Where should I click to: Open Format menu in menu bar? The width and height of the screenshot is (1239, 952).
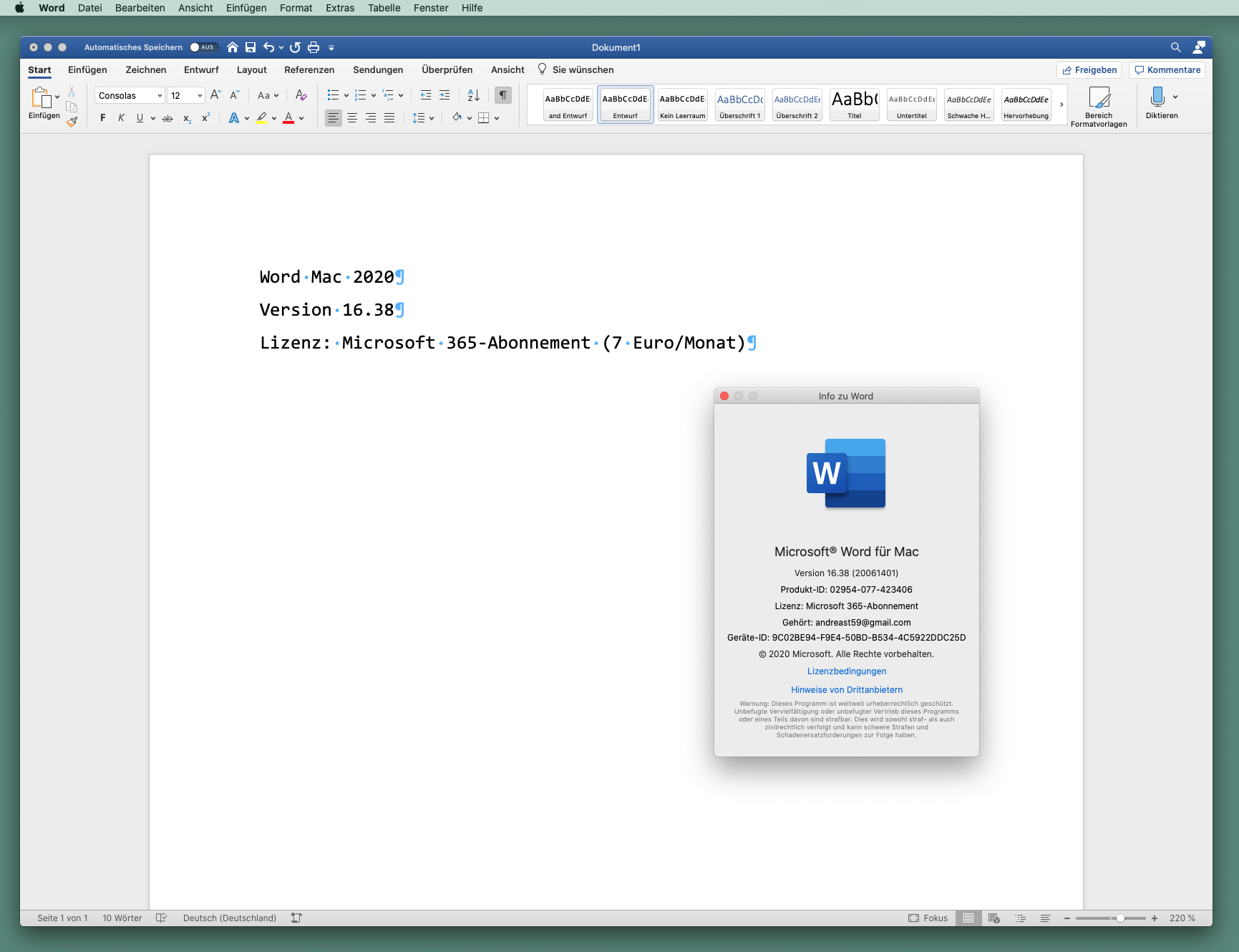point(296,8)
